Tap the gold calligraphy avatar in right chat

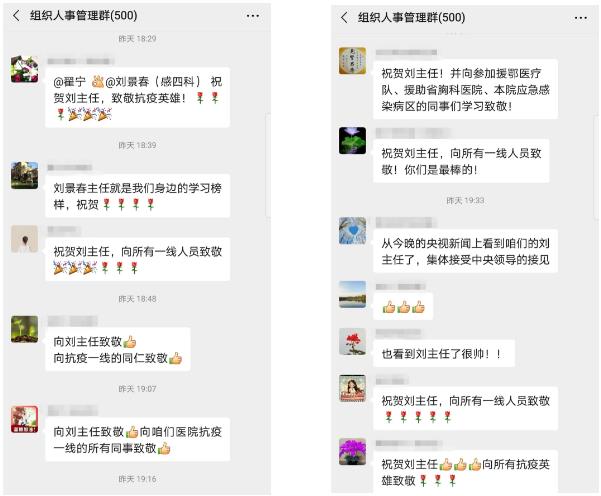(353, 61)
